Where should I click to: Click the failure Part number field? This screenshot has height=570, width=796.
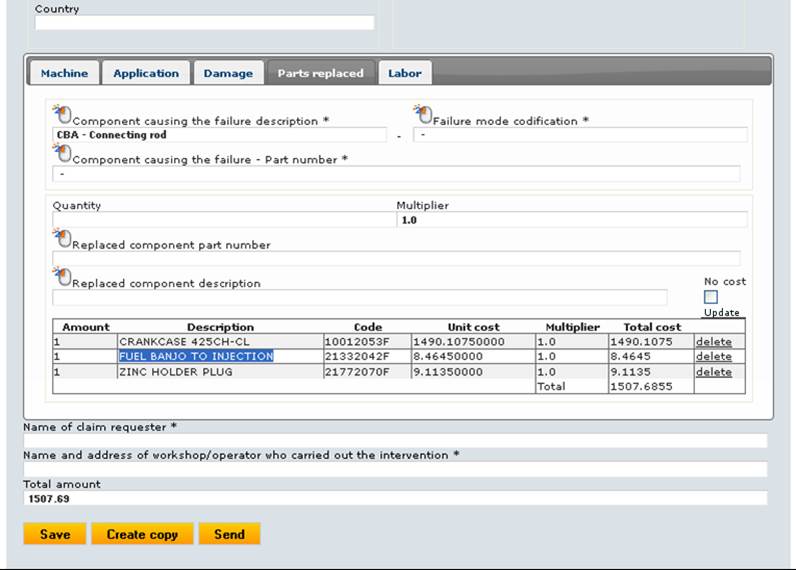tap(396, 174)
